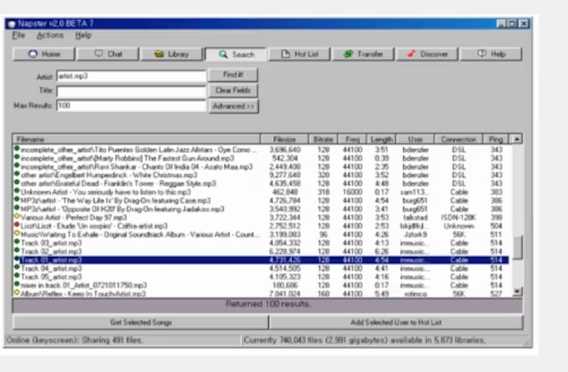This screenshot has height=372, width=568.
Task: Show the Transfer section
Action: click(x=363, y=54)
